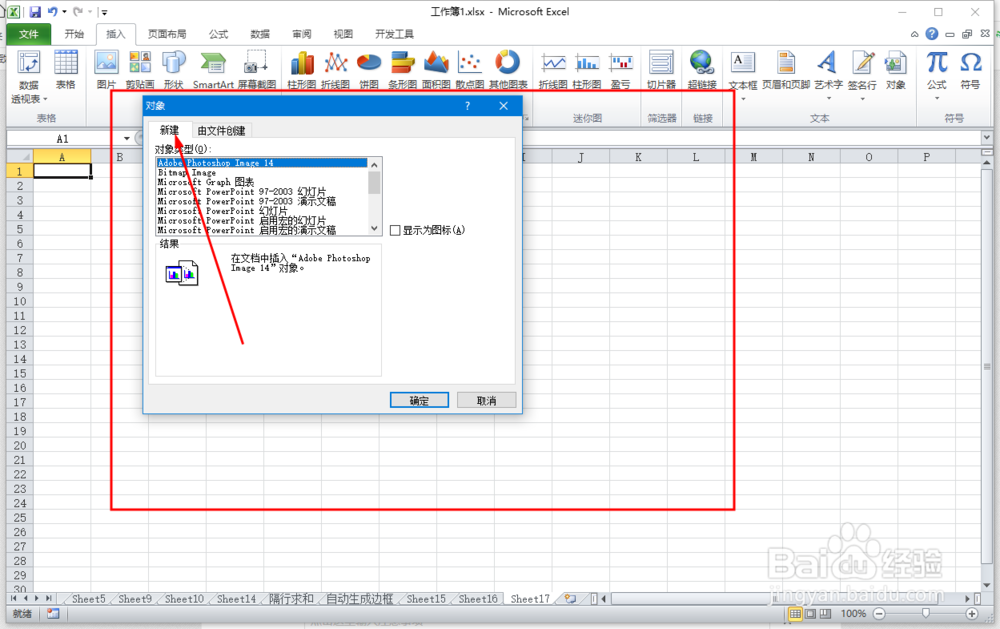The width and height of the screenshot is (1000, 629).
Task: Switch to Page Break Preview in status bar
Action: (825, 614)
